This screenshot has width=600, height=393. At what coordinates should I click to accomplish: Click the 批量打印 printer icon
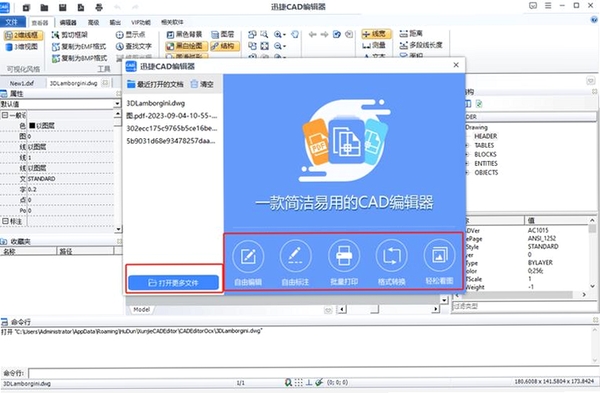coord(344,256)
